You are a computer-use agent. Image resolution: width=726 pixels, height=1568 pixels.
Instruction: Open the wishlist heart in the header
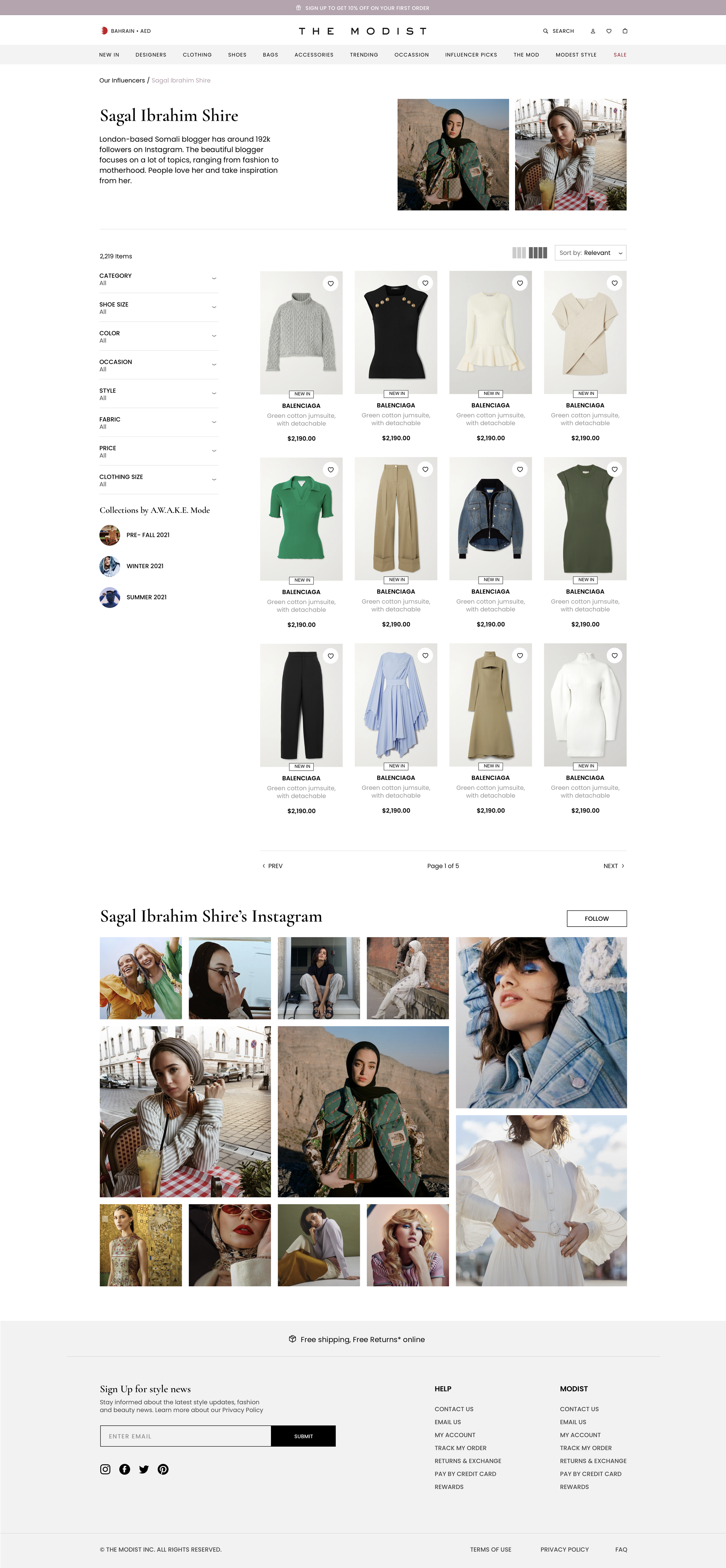pyautogui.click(x=609, y=31)
